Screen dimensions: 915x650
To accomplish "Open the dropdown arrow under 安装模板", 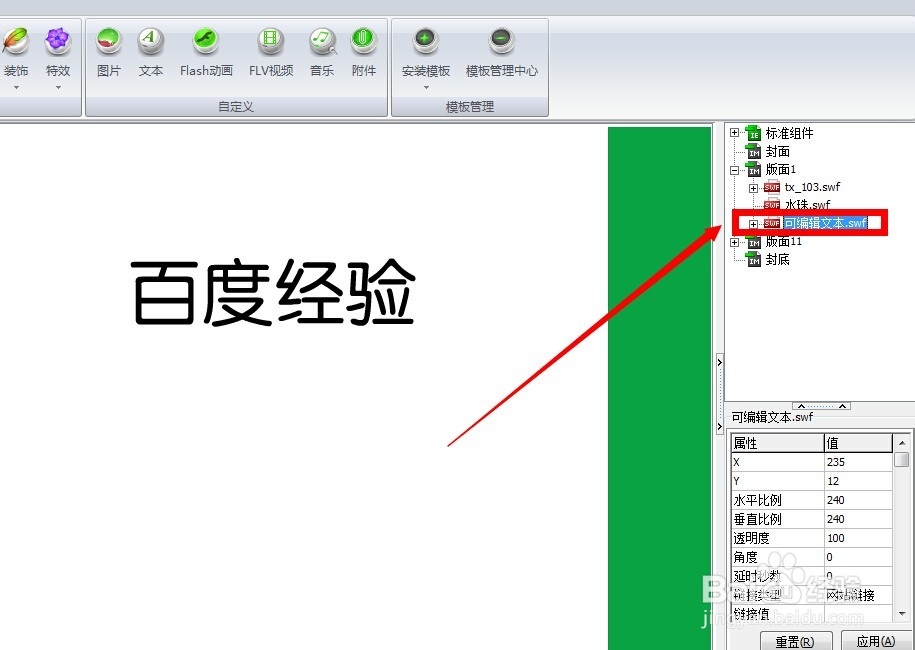I will coord(426,88).
